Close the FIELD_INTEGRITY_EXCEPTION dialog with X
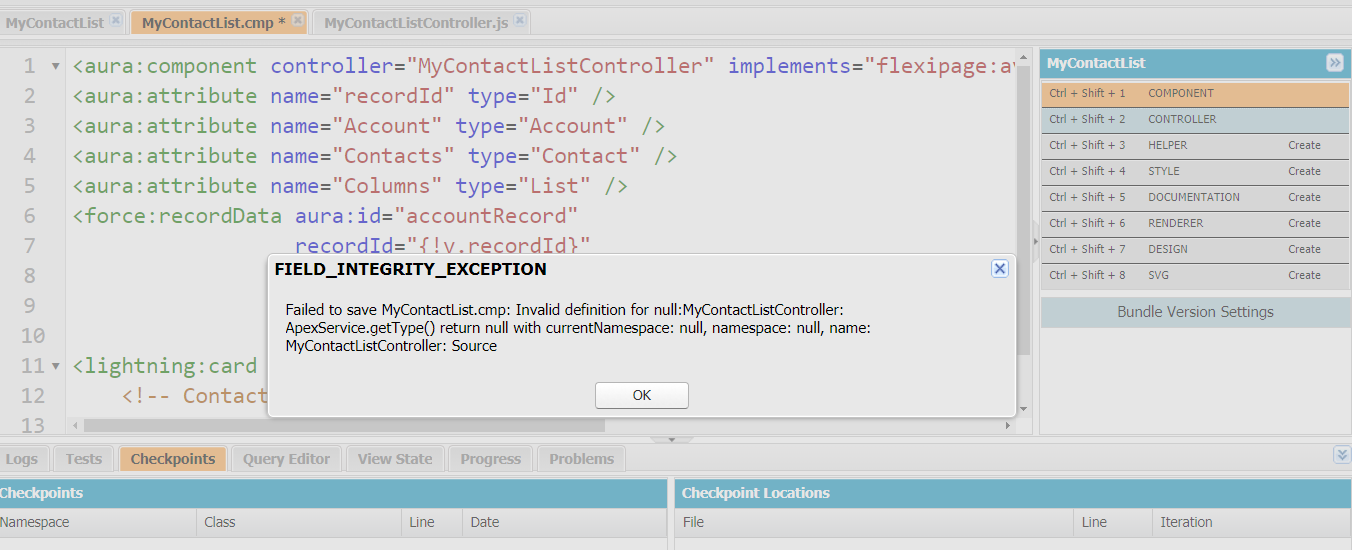1352x550 pixels. 999,269
